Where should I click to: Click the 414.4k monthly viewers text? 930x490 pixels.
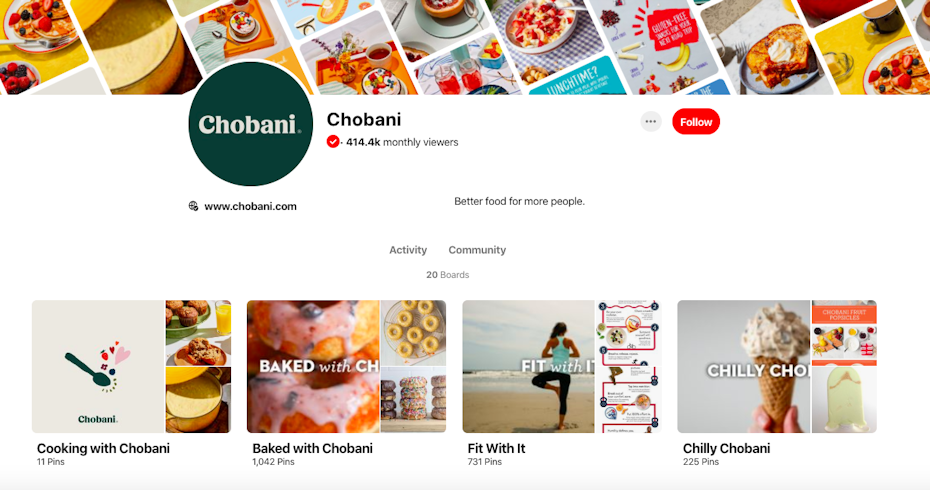pyautogui.click(x=402, y=142)
